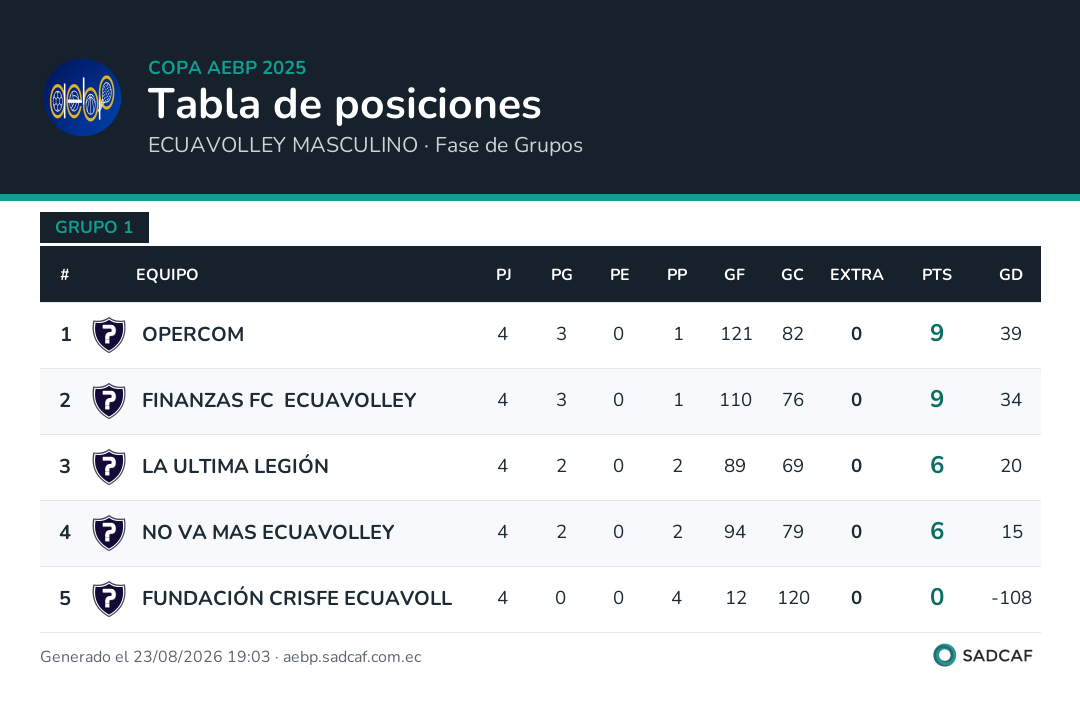Click the COPA AEBP 2025 heading
The image size is (1080, 708).
click(x=227, y=67)
